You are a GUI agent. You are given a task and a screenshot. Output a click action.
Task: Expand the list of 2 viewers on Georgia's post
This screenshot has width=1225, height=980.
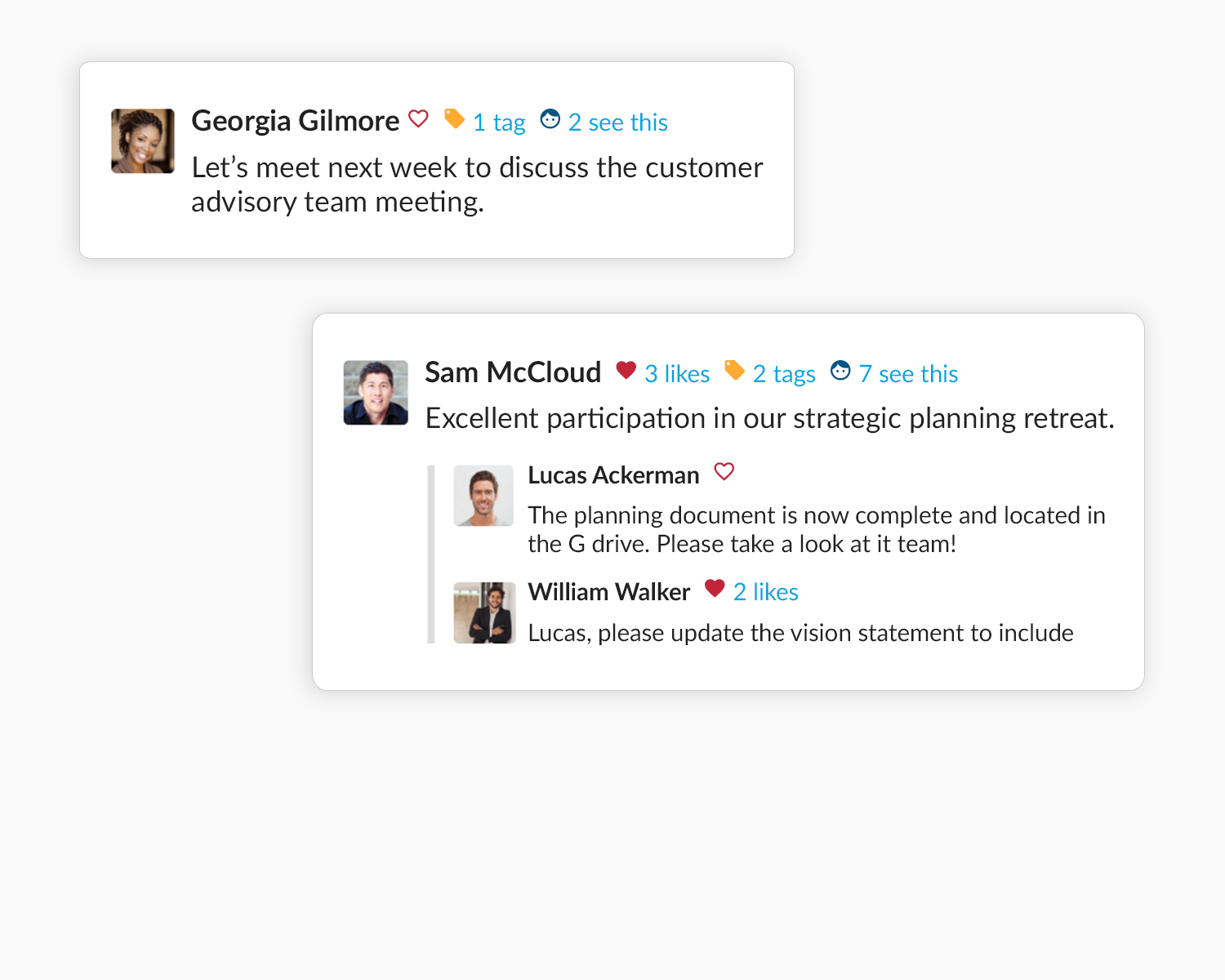[618, 122]
